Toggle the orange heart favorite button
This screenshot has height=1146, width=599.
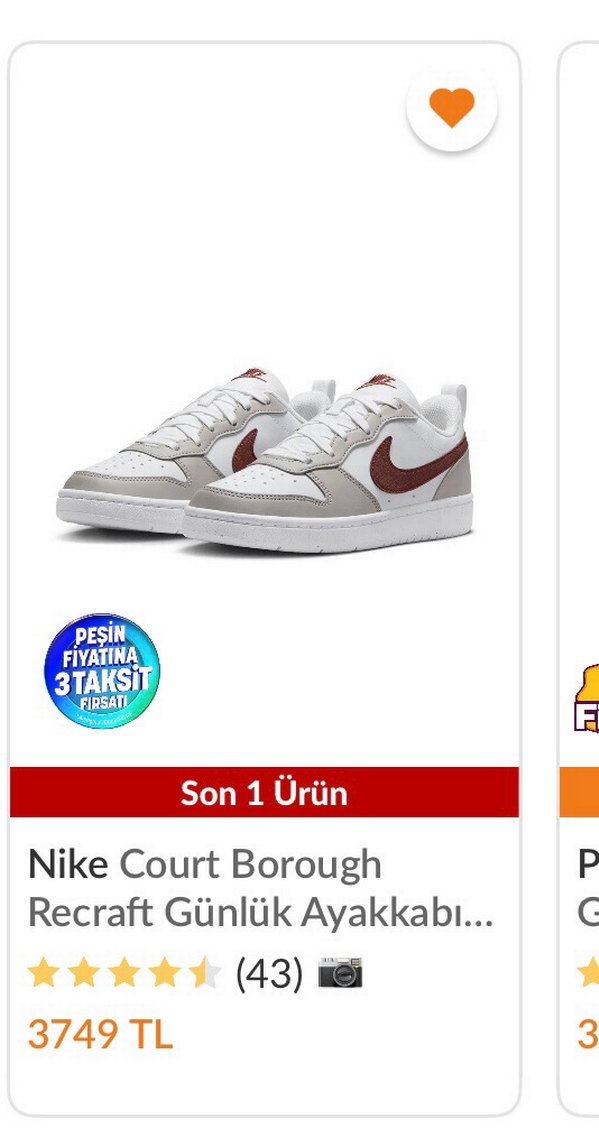[x=451, y=107]
